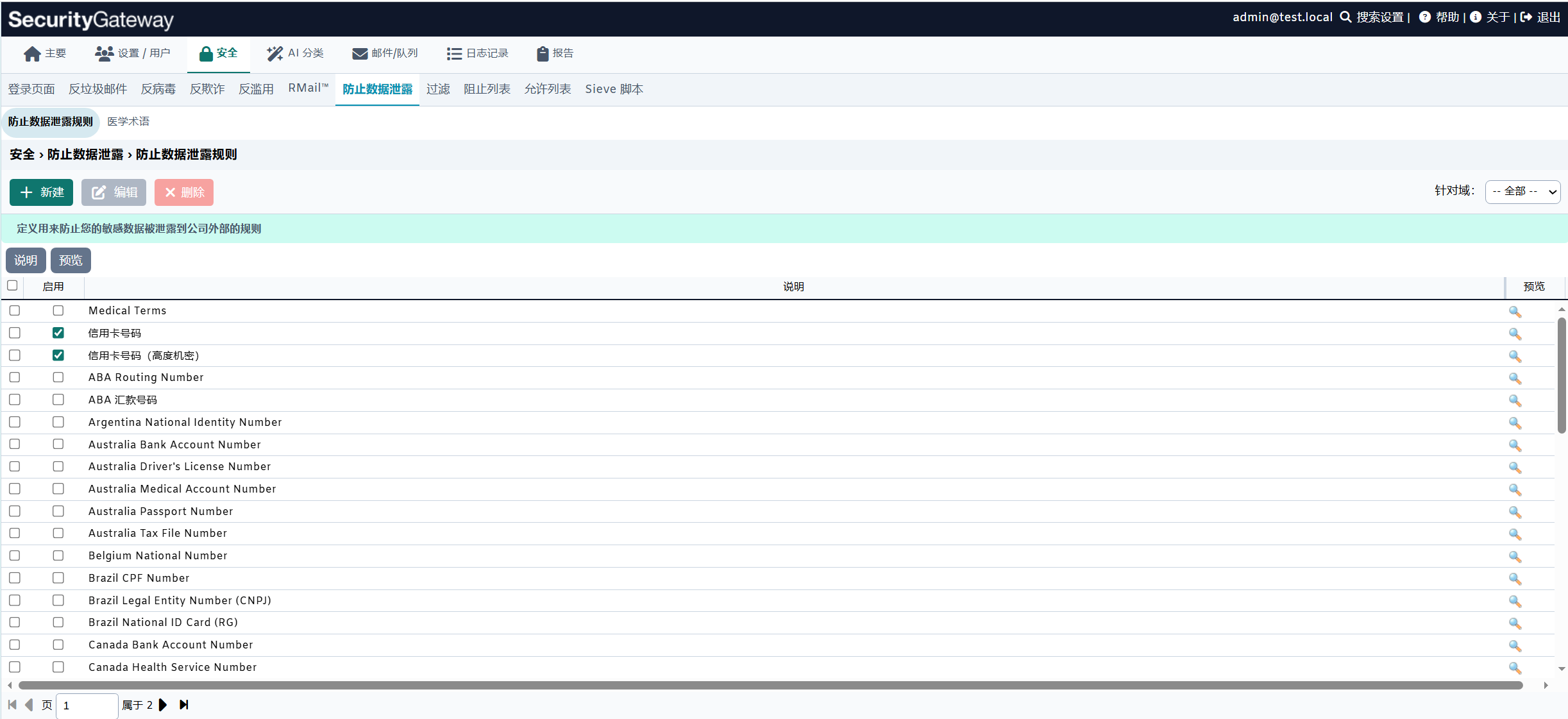Click the about info icon
Image resolution: width=1568 pixels, height=719 pixels.
1476,17
